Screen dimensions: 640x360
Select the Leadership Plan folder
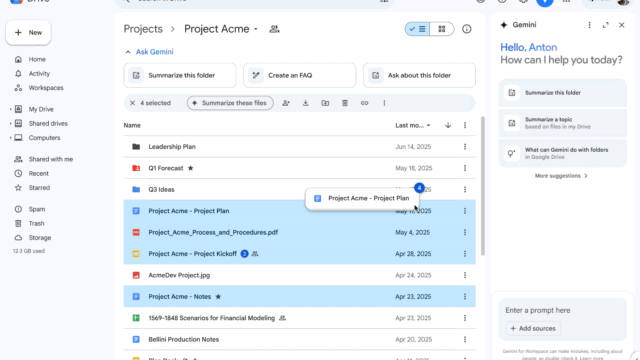[300, 147]
